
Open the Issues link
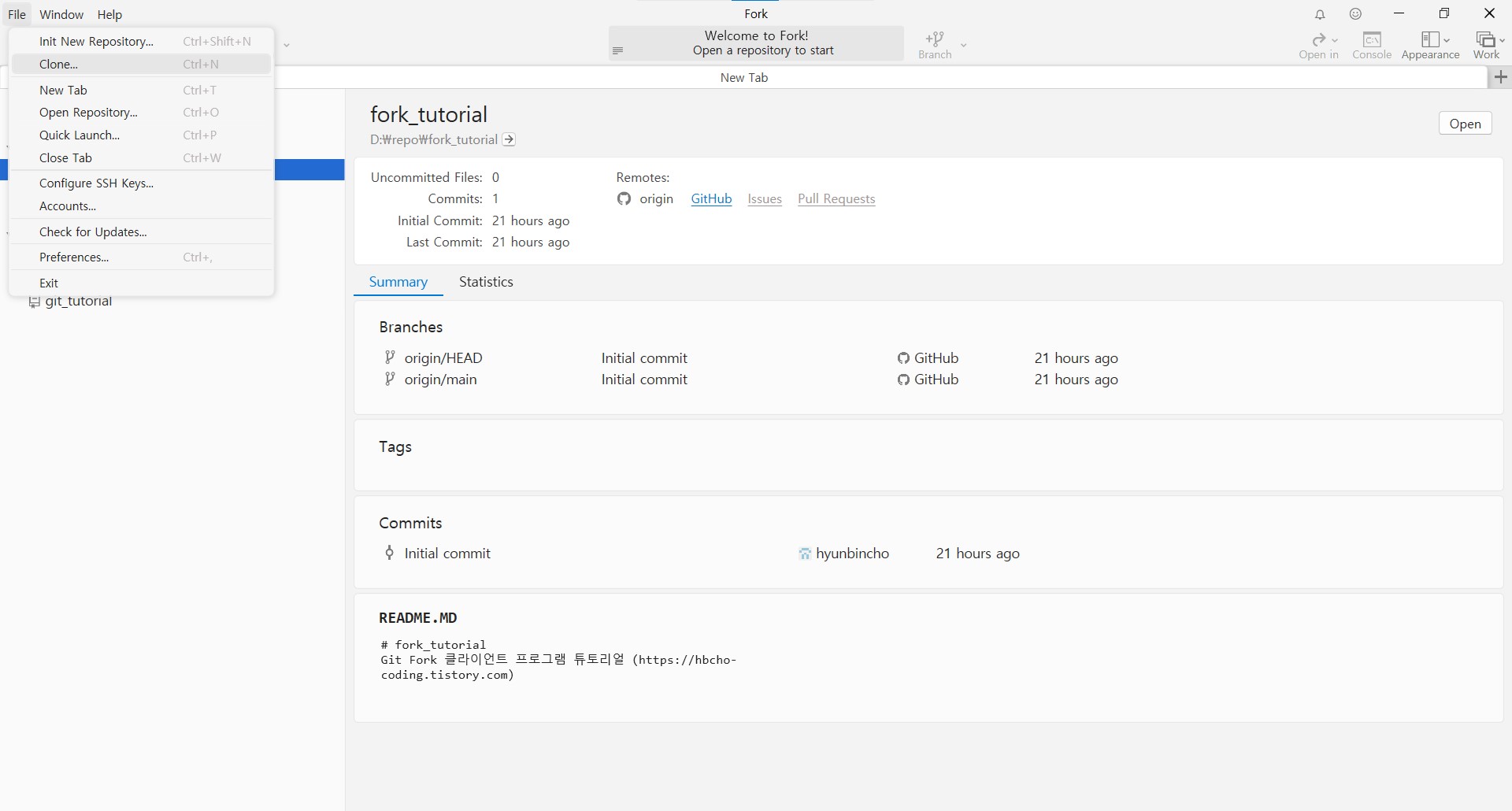coord(765,198)
